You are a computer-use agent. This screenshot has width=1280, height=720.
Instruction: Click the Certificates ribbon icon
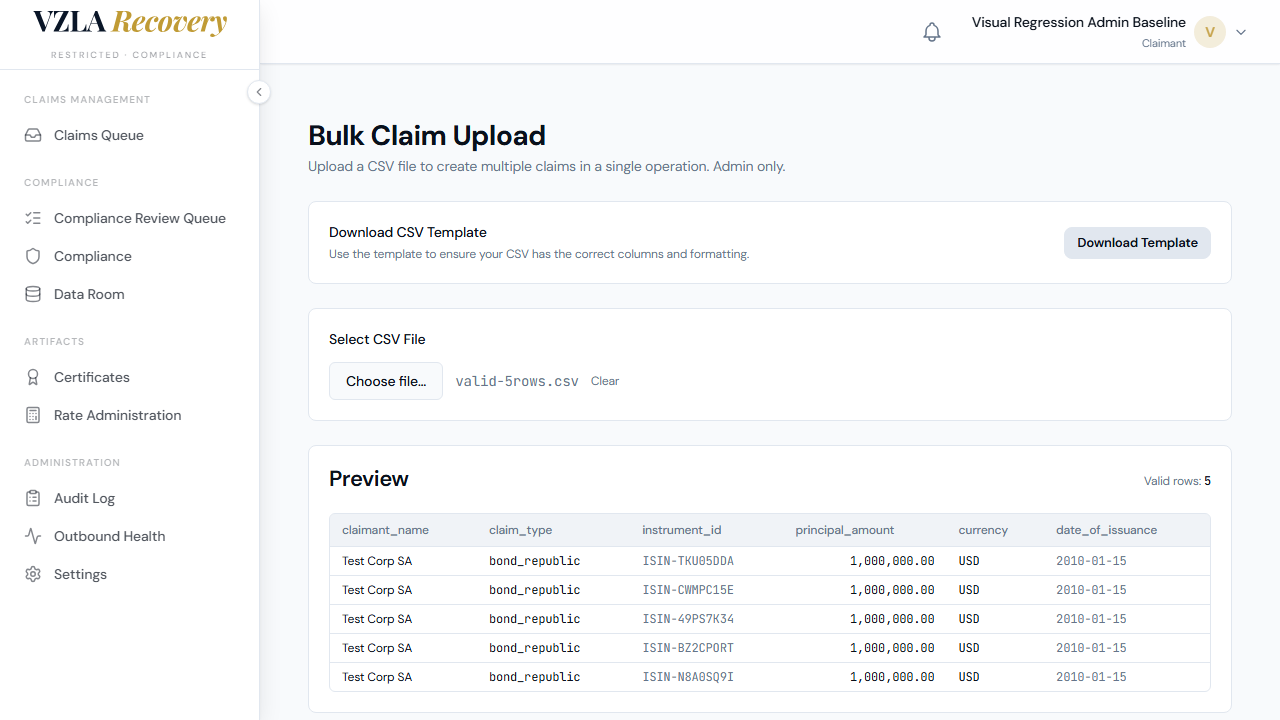coord(33,377)
